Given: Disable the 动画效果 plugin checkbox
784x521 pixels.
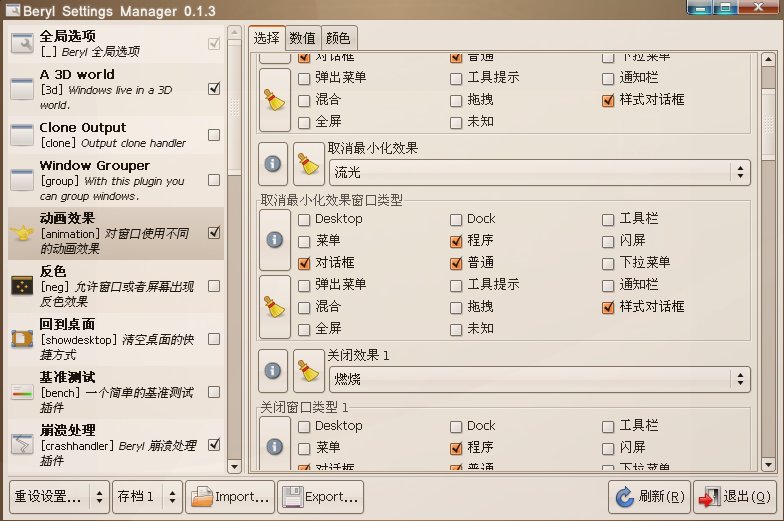Looking at the screenshot, I should (214, 232).
